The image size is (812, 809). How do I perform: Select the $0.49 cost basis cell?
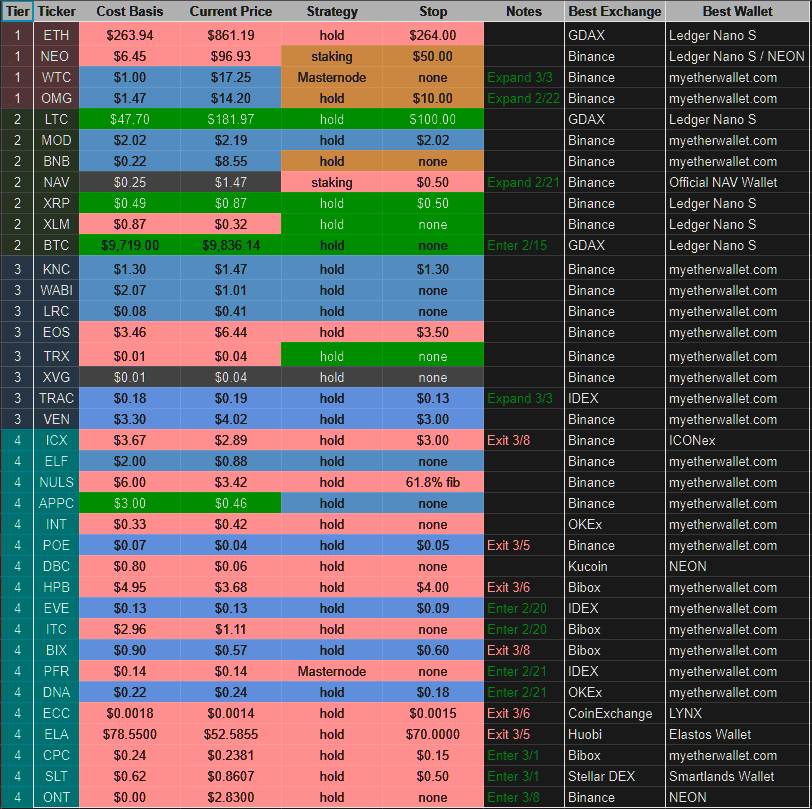pos(129,203)
